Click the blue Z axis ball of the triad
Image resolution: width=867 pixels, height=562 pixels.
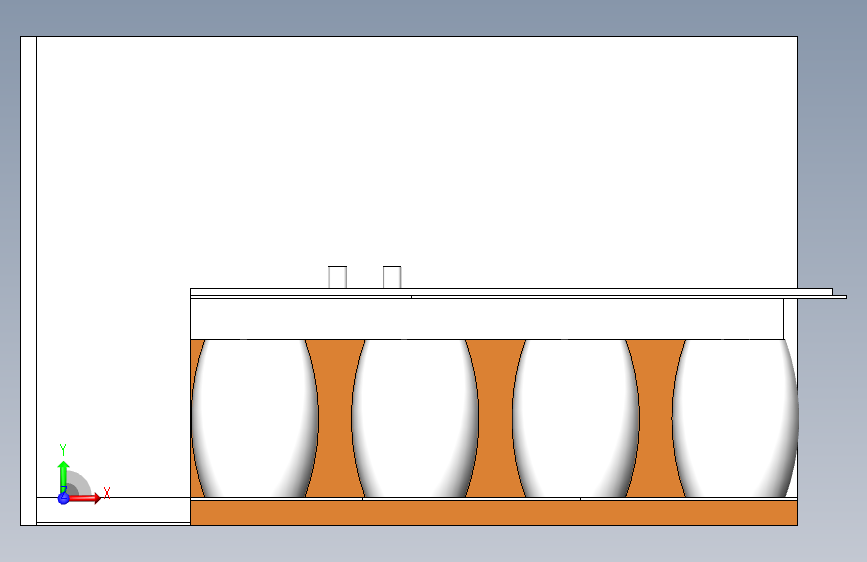point(64,498)
